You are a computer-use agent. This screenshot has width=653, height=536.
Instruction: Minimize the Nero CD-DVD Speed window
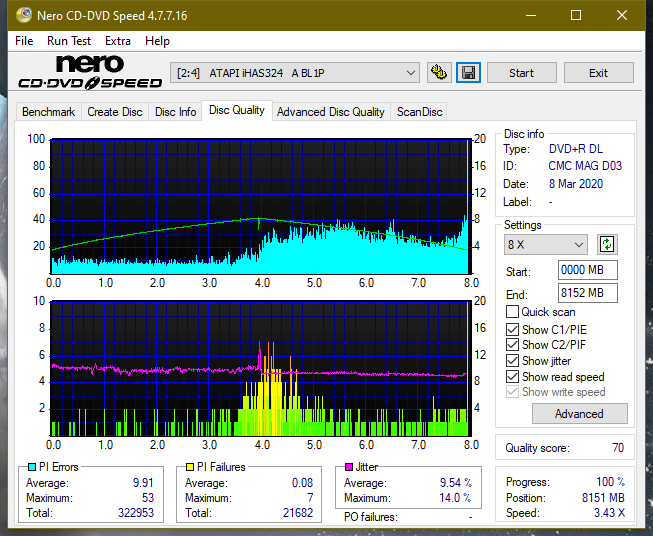tap(531, 15)
